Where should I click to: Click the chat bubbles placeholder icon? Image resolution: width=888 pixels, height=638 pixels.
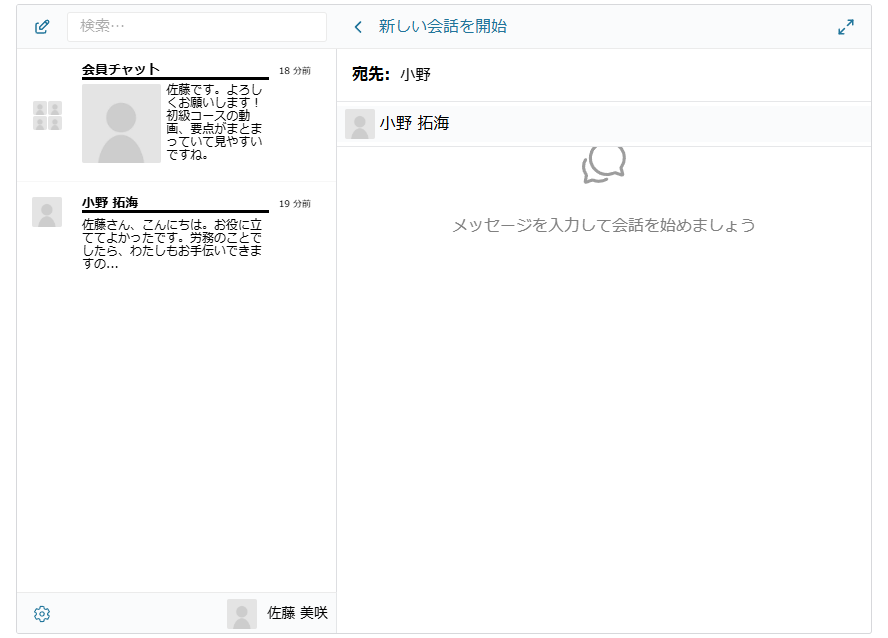pos(604,165)
